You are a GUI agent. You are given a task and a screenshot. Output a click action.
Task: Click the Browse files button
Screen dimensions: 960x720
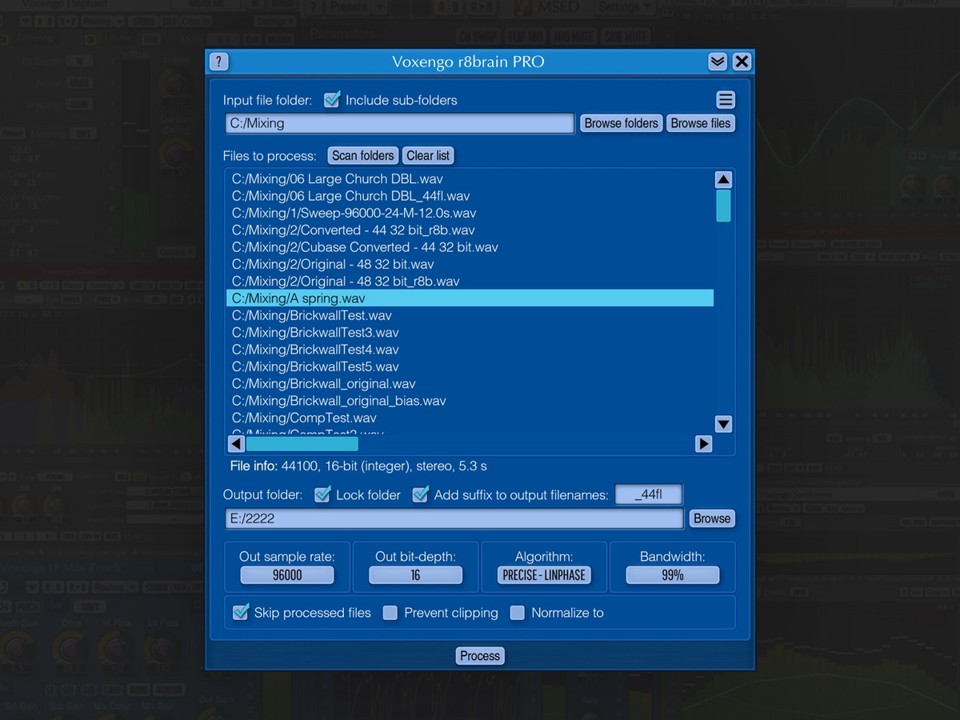pos(700,123)
